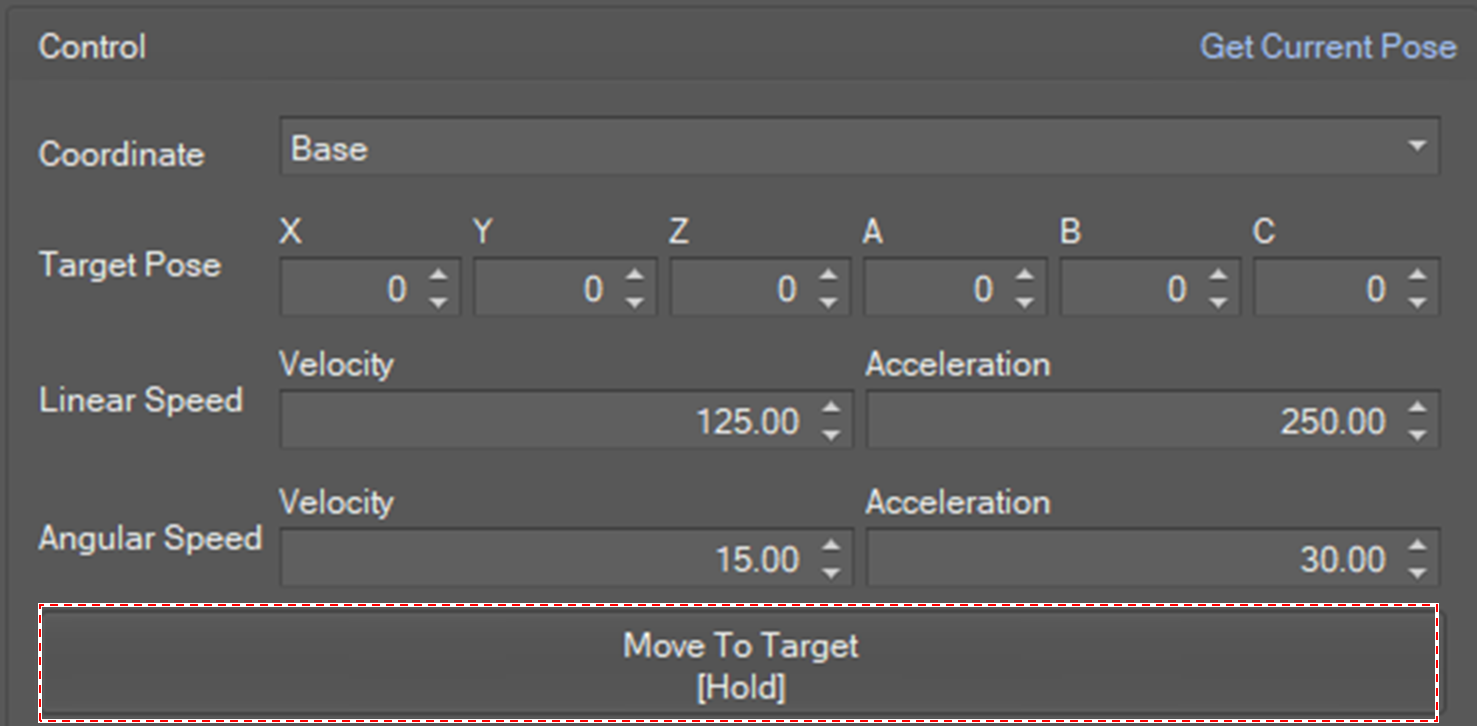The width and height of the screenshot is (1477, 726).
Task: Increase the Angular Speed velocity value
Action: tap(830, 546)
